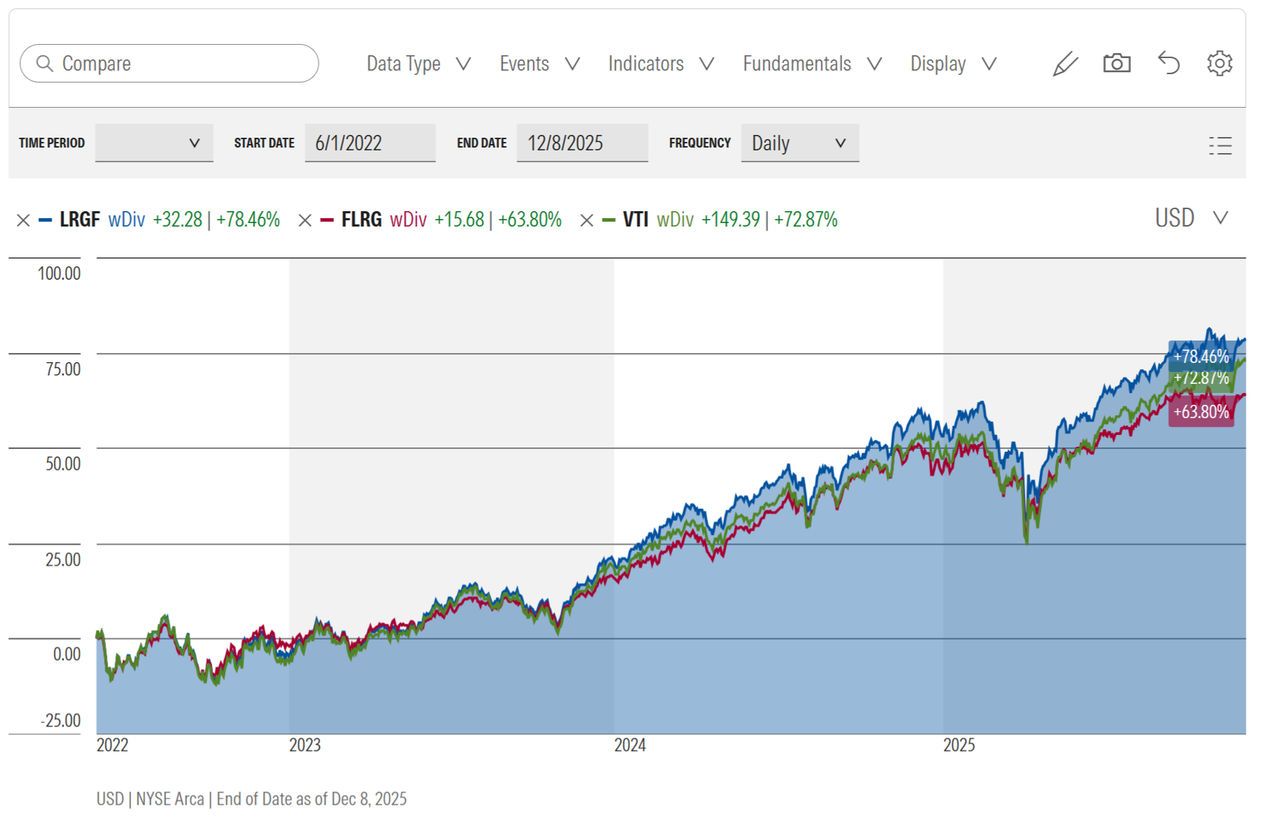Click the 2024 x-axis label
The height and width of the screenshot is (825, 1279).
(x=630, y=745)
